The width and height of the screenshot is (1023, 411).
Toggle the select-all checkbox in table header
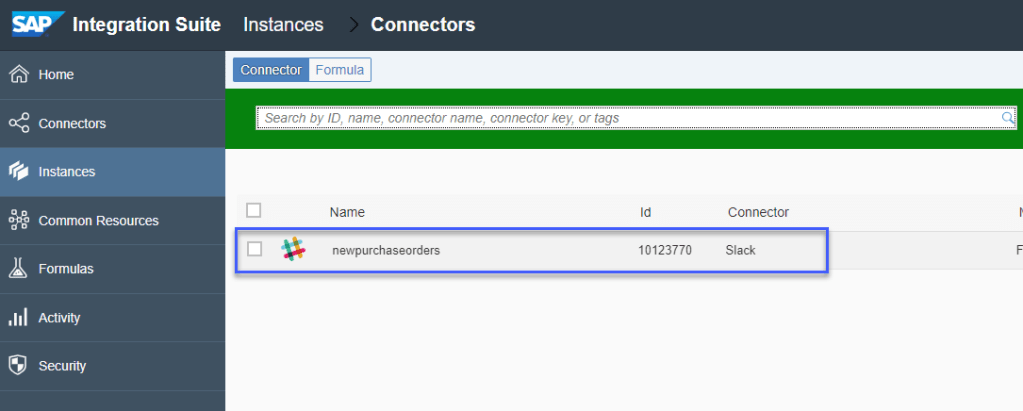(254, 210)
